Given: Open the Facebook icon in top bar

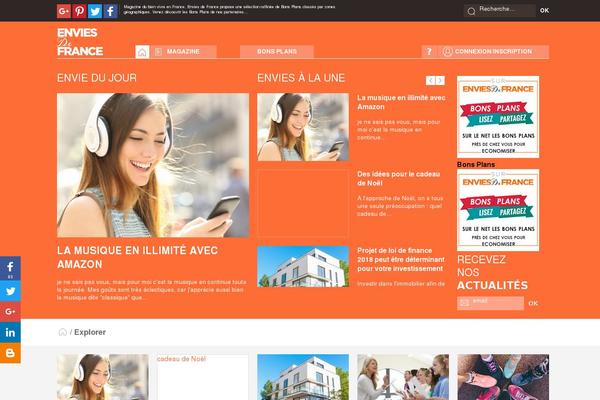Looking at the screenshot, I should 111,11.
